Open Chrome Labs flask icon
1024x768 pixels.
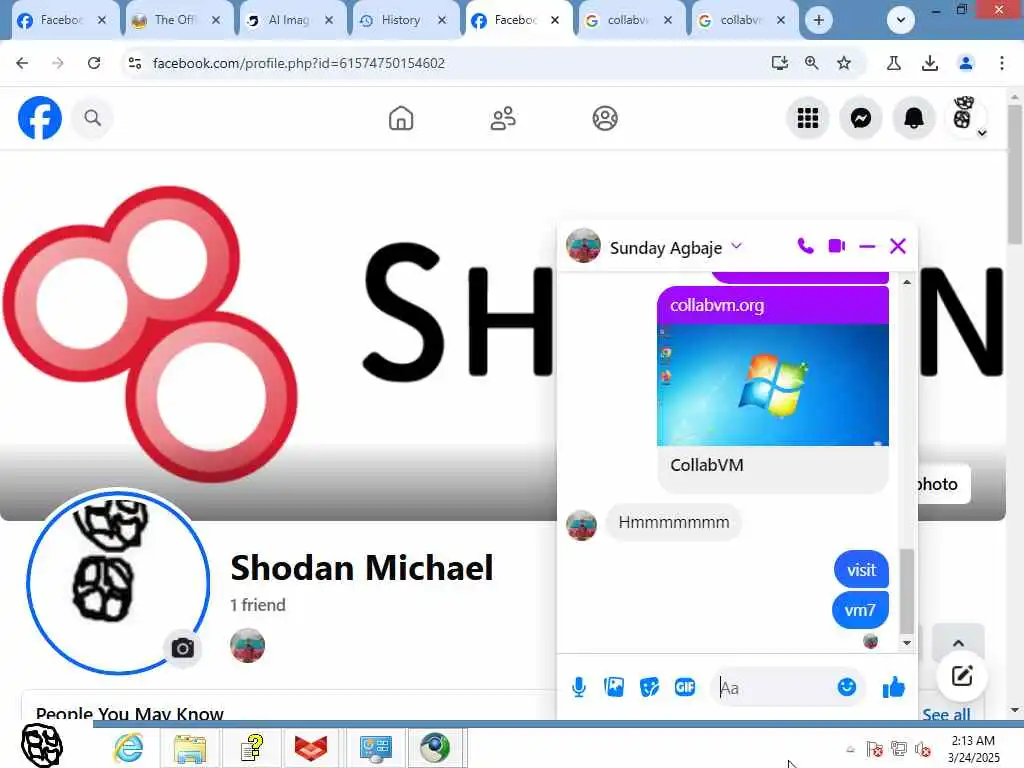[894, 63]
